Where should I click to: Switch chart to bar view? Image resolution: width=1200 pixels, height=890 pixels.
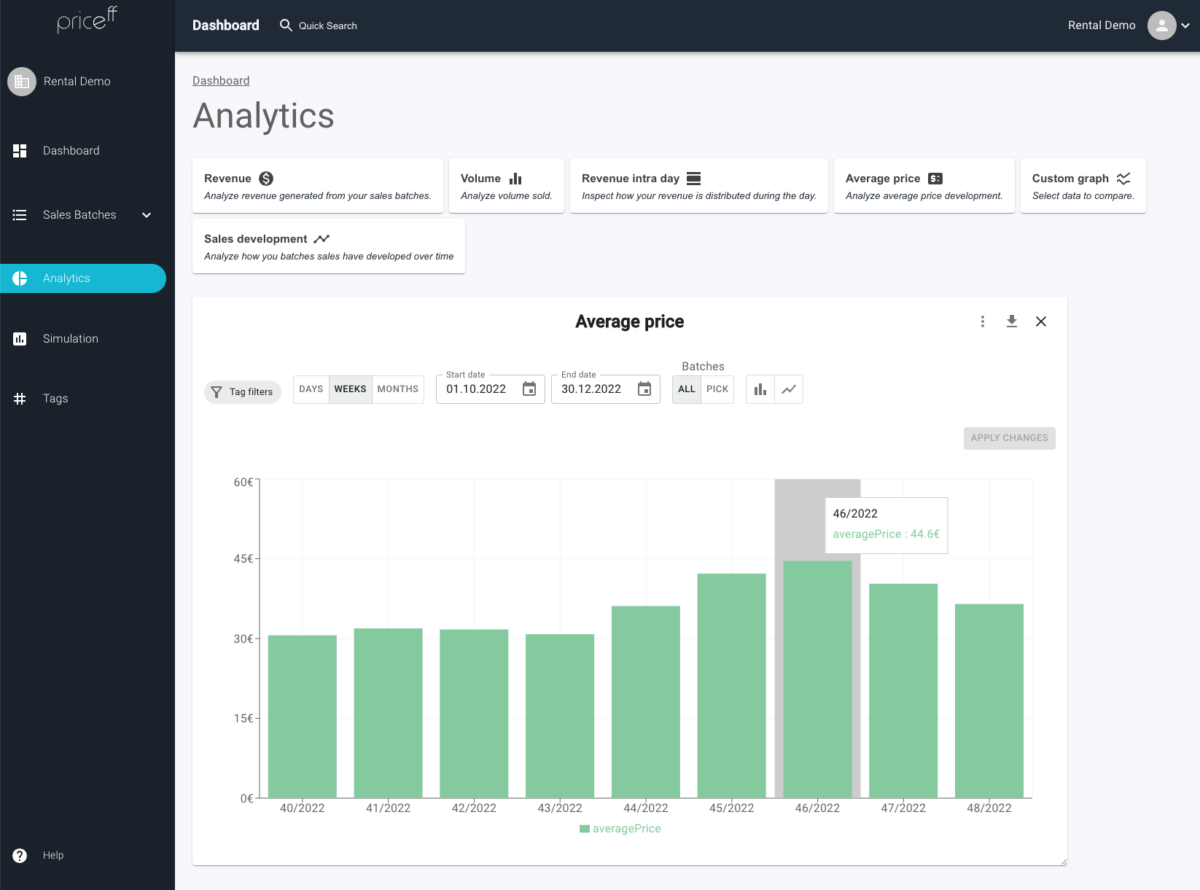[x=760, y=389]
